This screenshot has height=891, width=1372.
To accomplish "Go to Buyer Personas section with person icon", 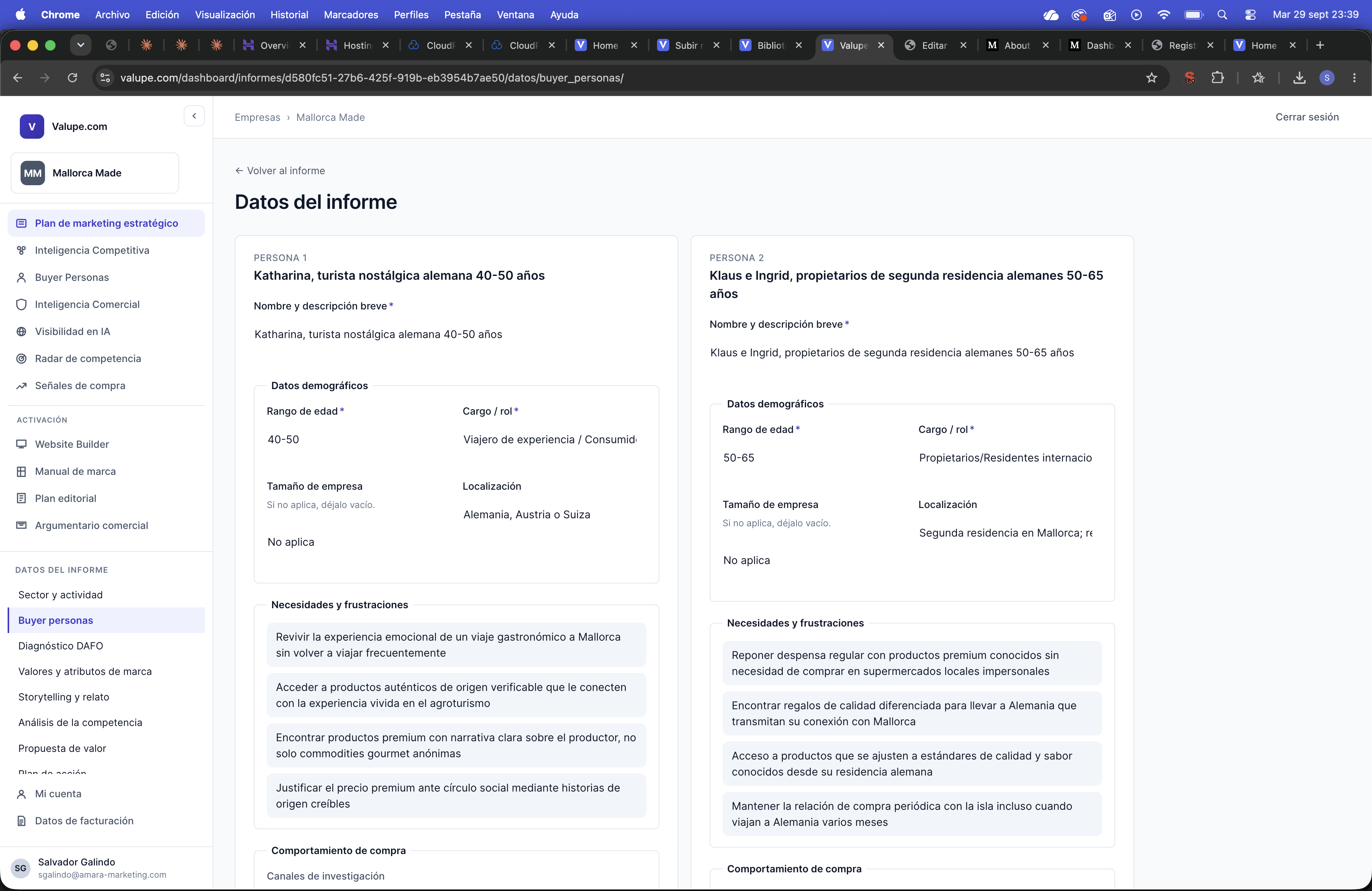I will (106, 277).
